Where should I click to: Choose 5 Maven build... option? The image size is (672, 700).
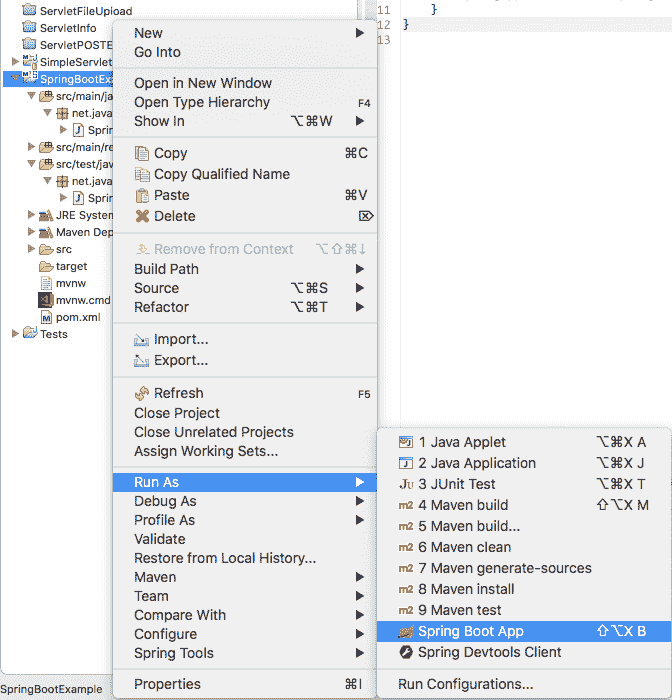point(524,526)
